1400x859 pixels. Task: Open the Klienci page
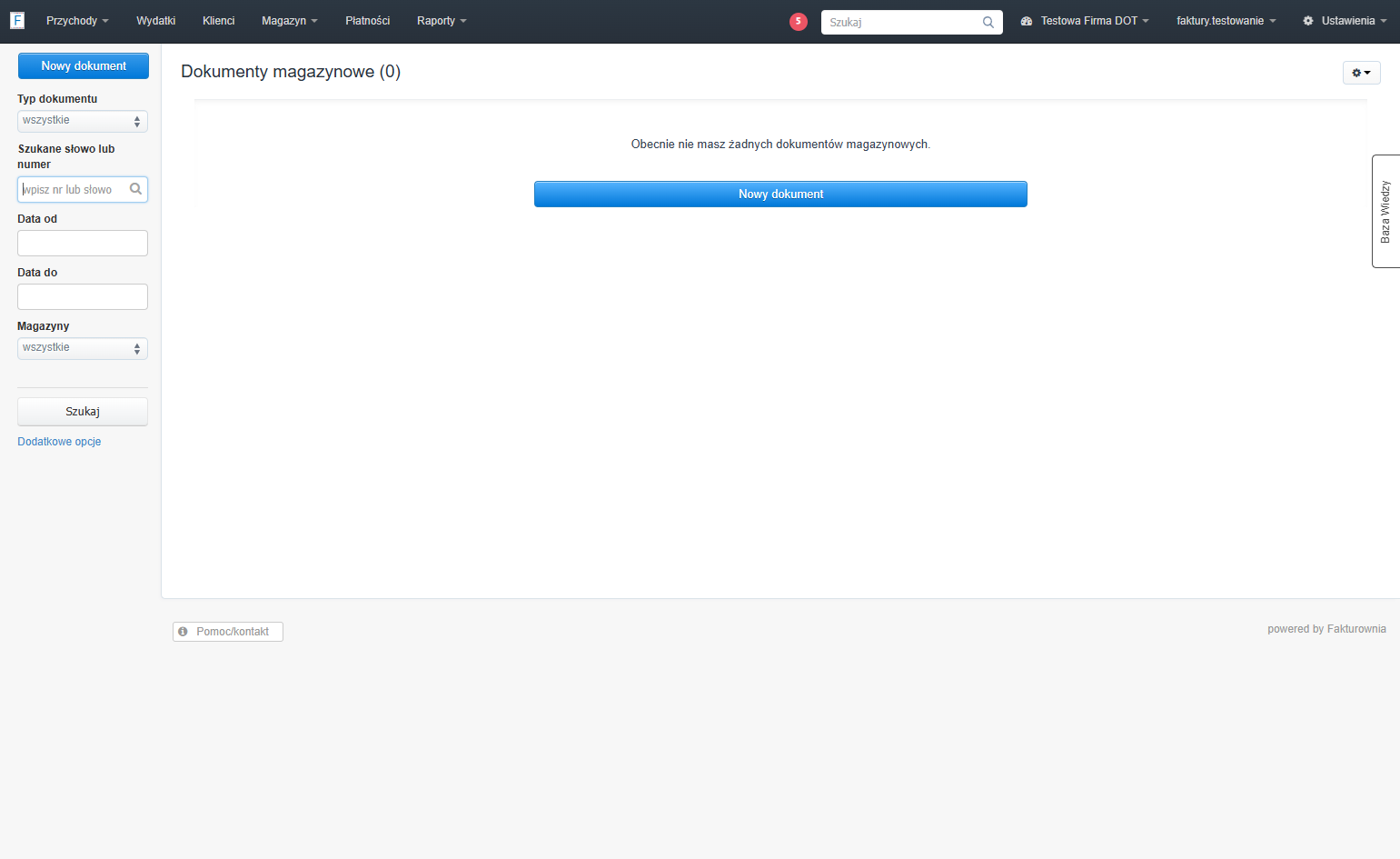[x=218, y=21]
